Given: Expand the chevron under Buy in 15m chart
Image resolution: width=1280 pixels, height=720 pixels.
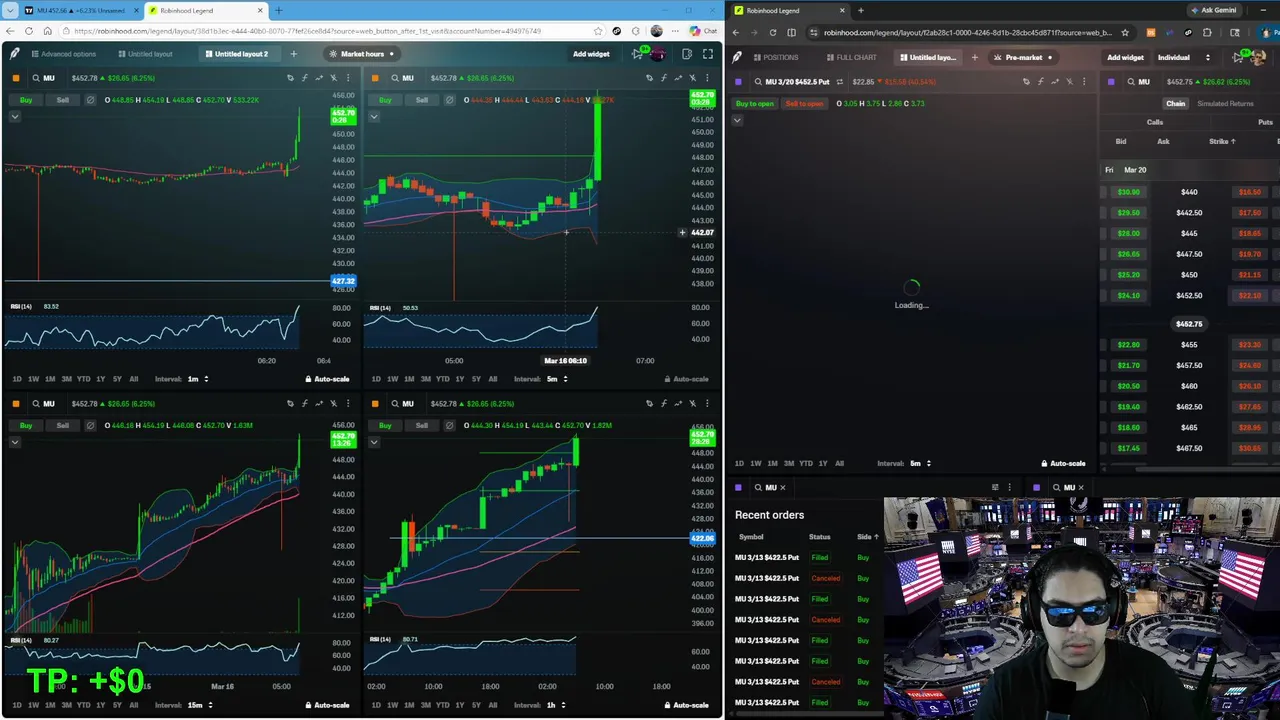Looking at the screenshot, I should 15,442.
